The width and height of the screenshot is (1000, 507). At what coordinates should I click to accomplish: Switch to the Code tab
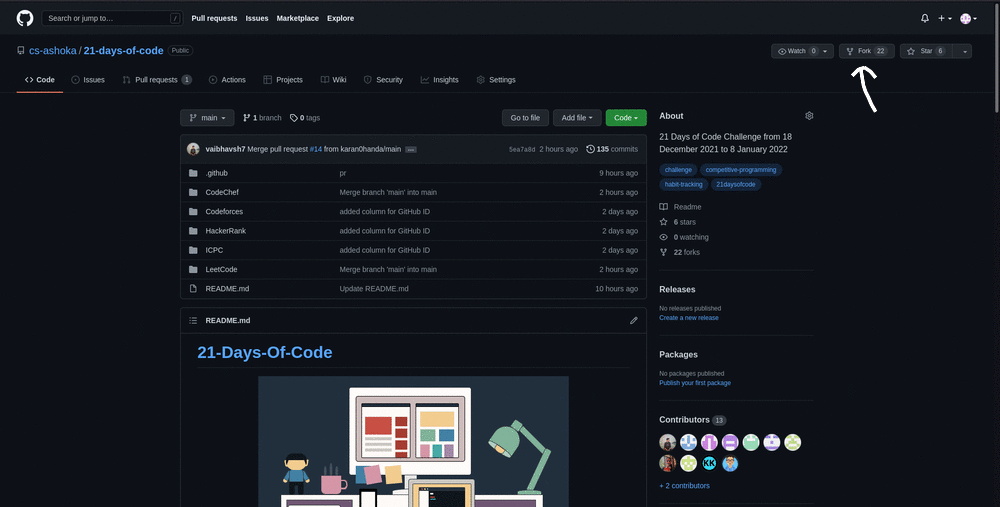(40, 80)
